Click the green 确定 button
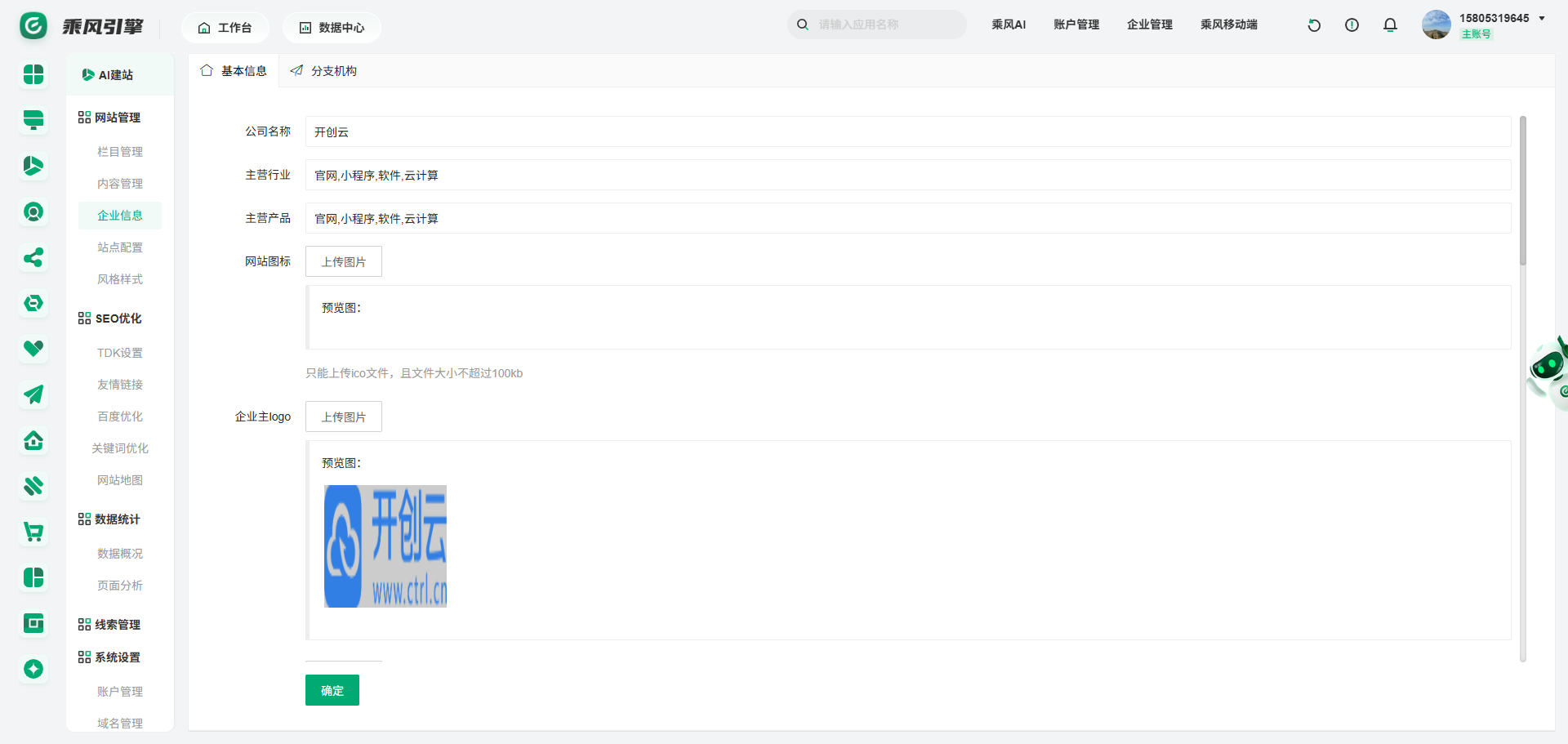This screenshot has height=744, width=1568. point(332,690)
